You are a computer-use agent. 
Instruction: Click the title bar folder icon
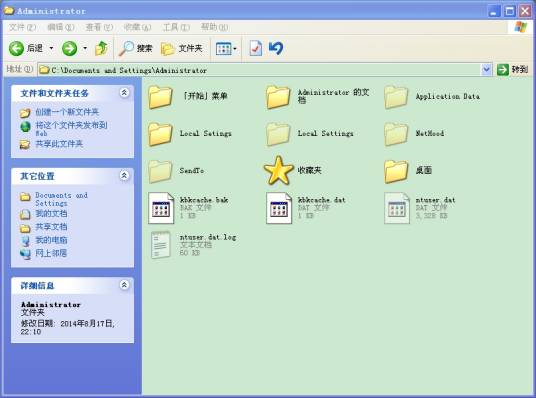pos(9,11)
